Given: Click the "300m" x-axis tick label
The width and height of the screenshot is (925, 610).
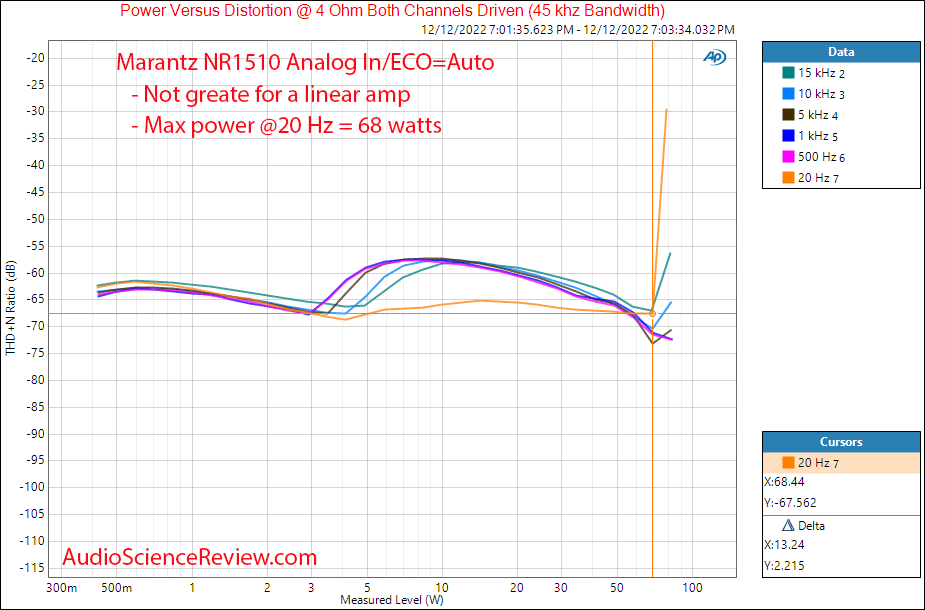Looking at the screenshot, I should point(61,588).
